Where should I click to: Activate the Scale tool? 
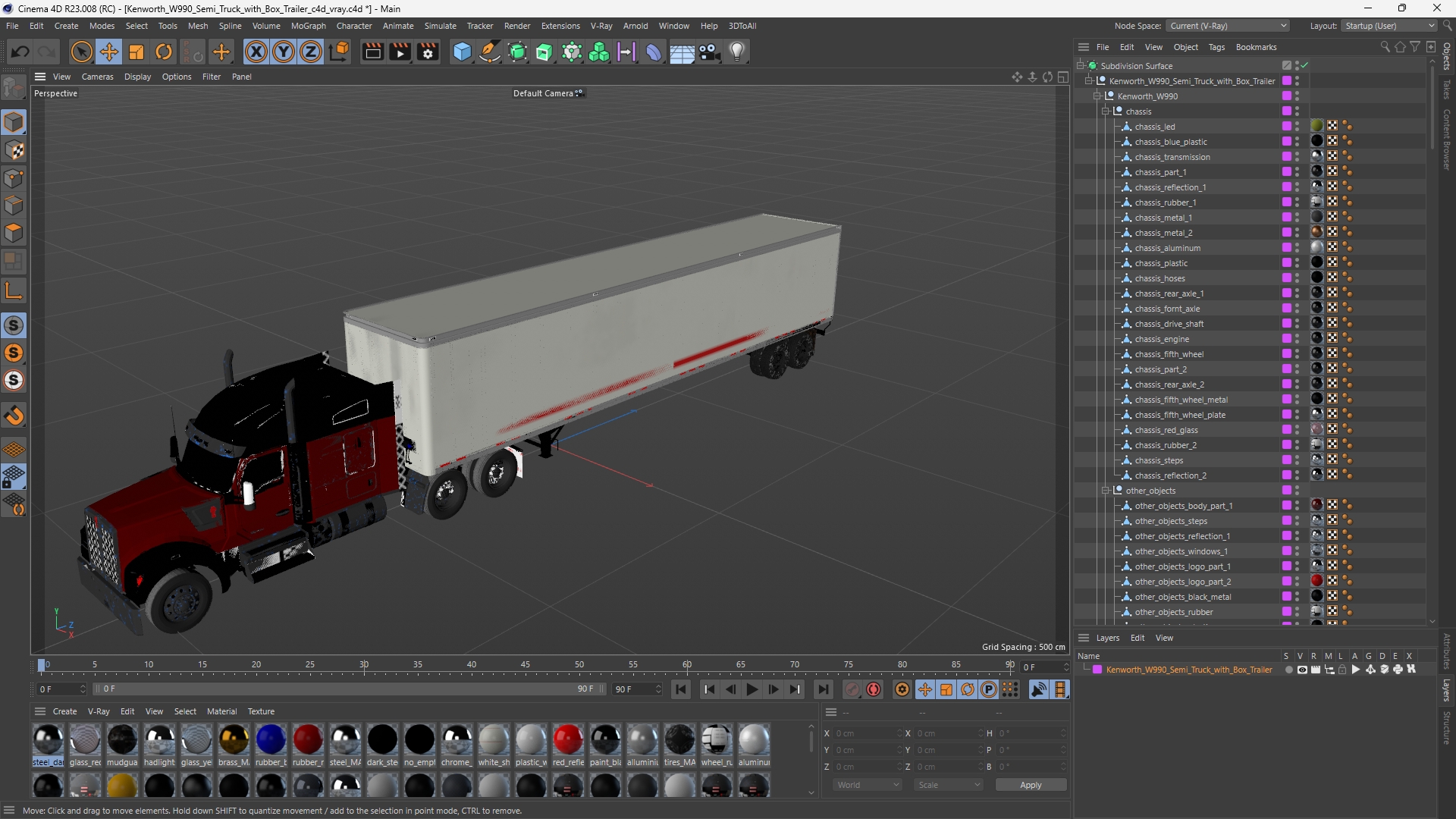tap(136, 52)
